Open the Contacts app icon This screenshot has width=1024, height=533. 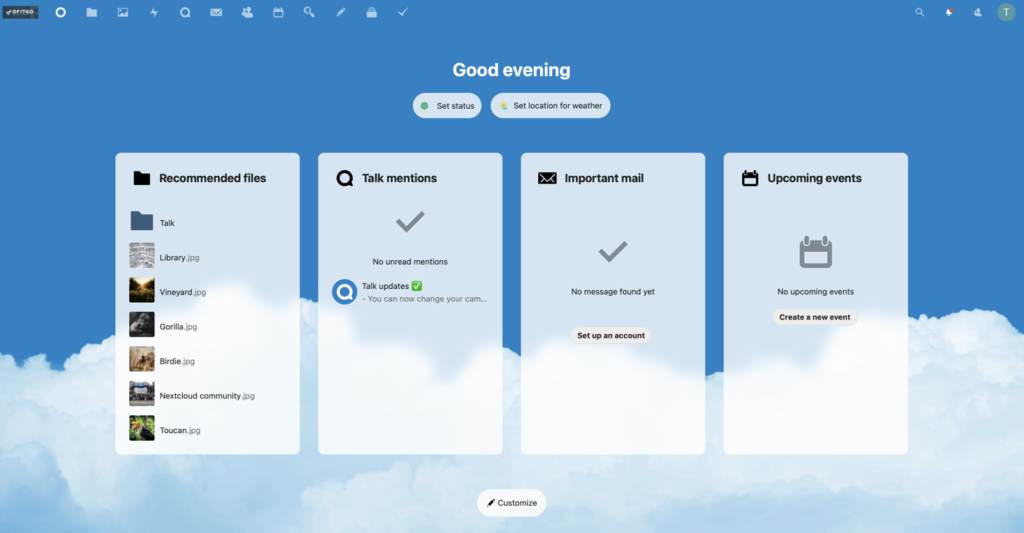(x=247, y=13)
